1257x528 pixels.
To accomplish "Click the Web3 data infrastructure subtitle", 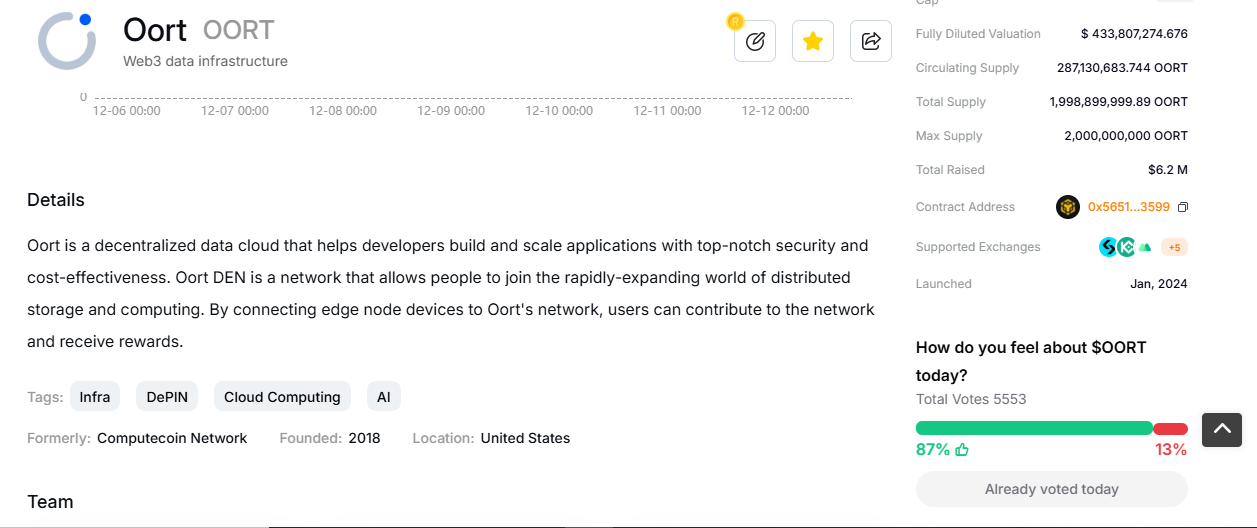I will [x=205, y=61].
